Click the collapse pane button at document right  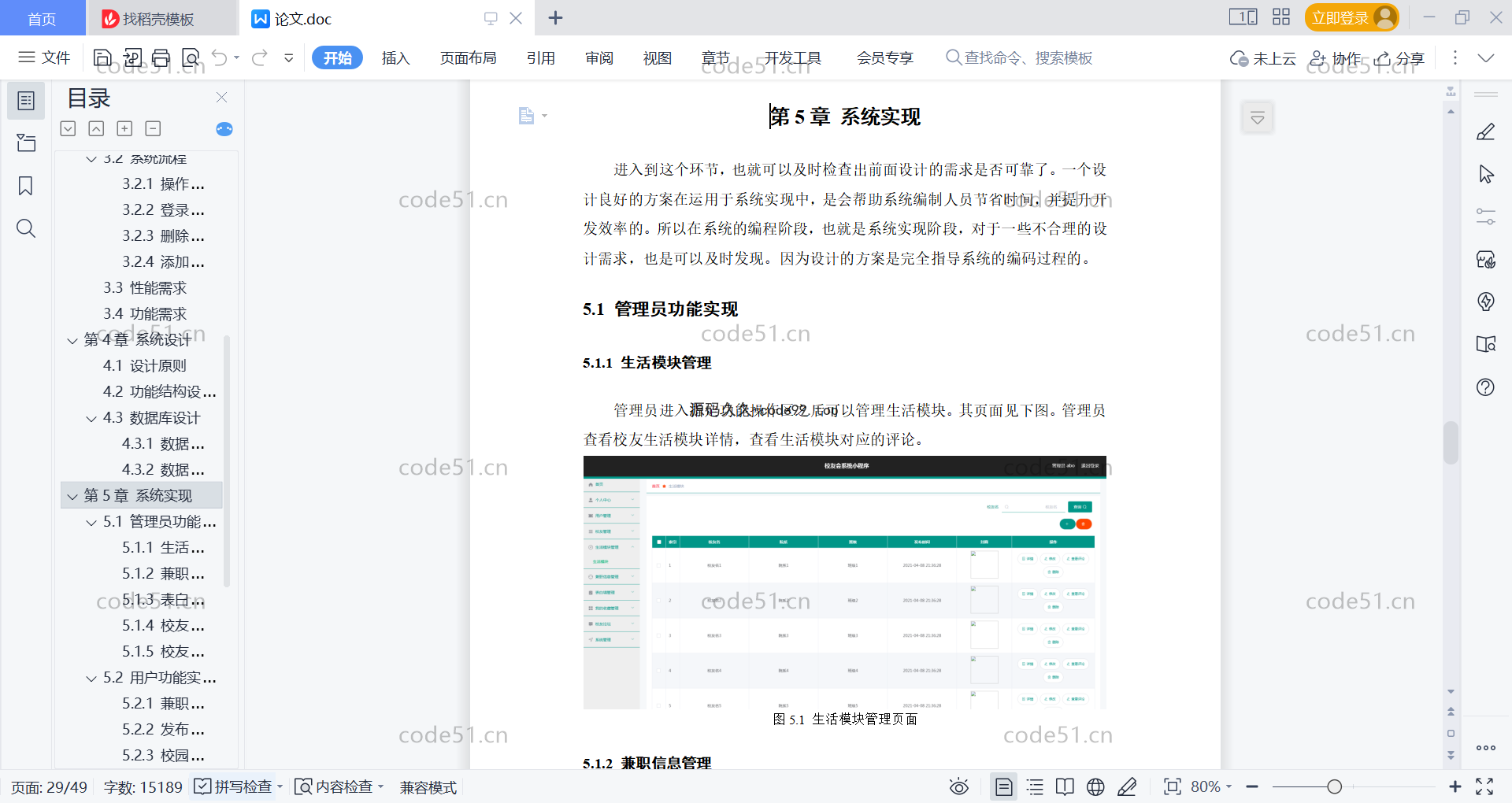[x=1258, y=118]
